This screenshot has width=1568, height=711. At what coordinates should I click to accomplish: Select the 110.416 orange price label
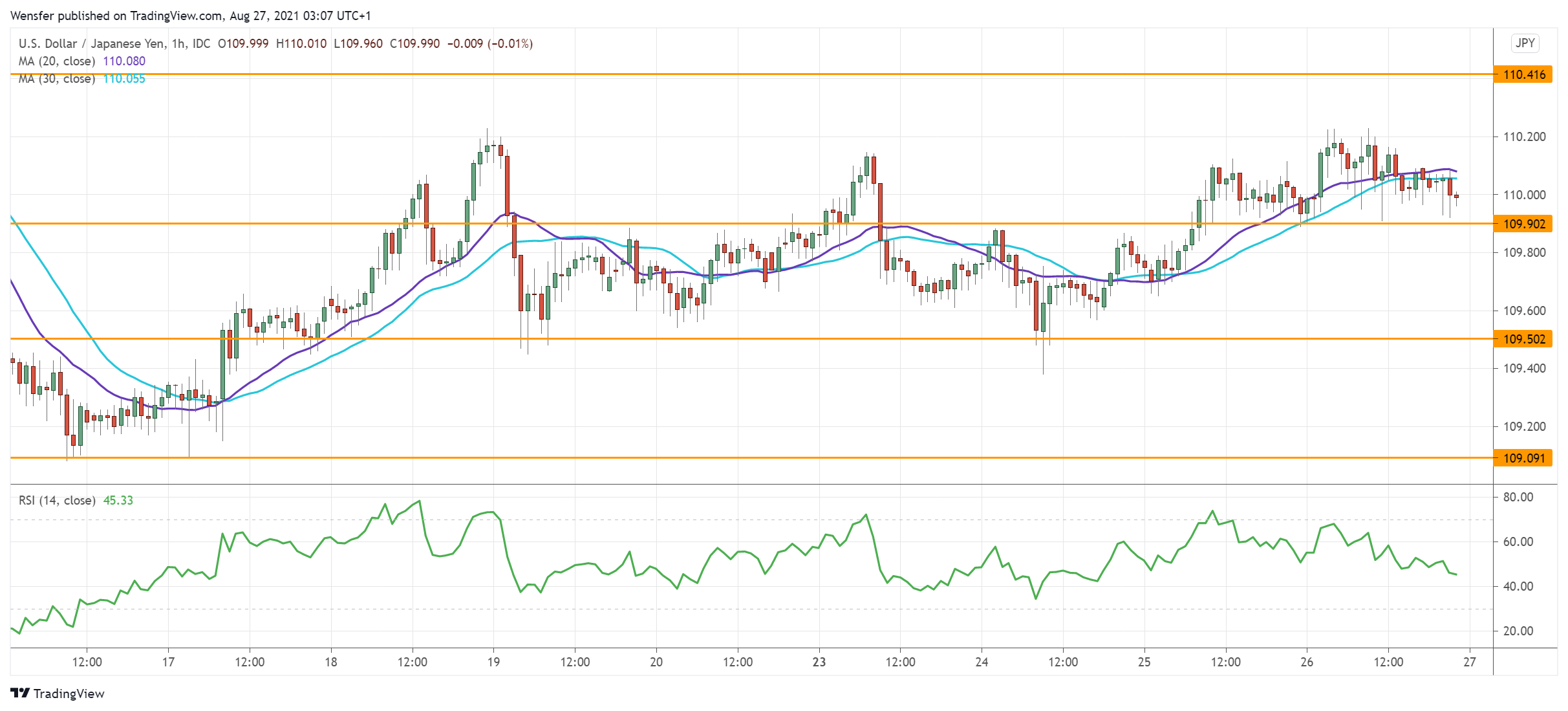pos(1523,74)
